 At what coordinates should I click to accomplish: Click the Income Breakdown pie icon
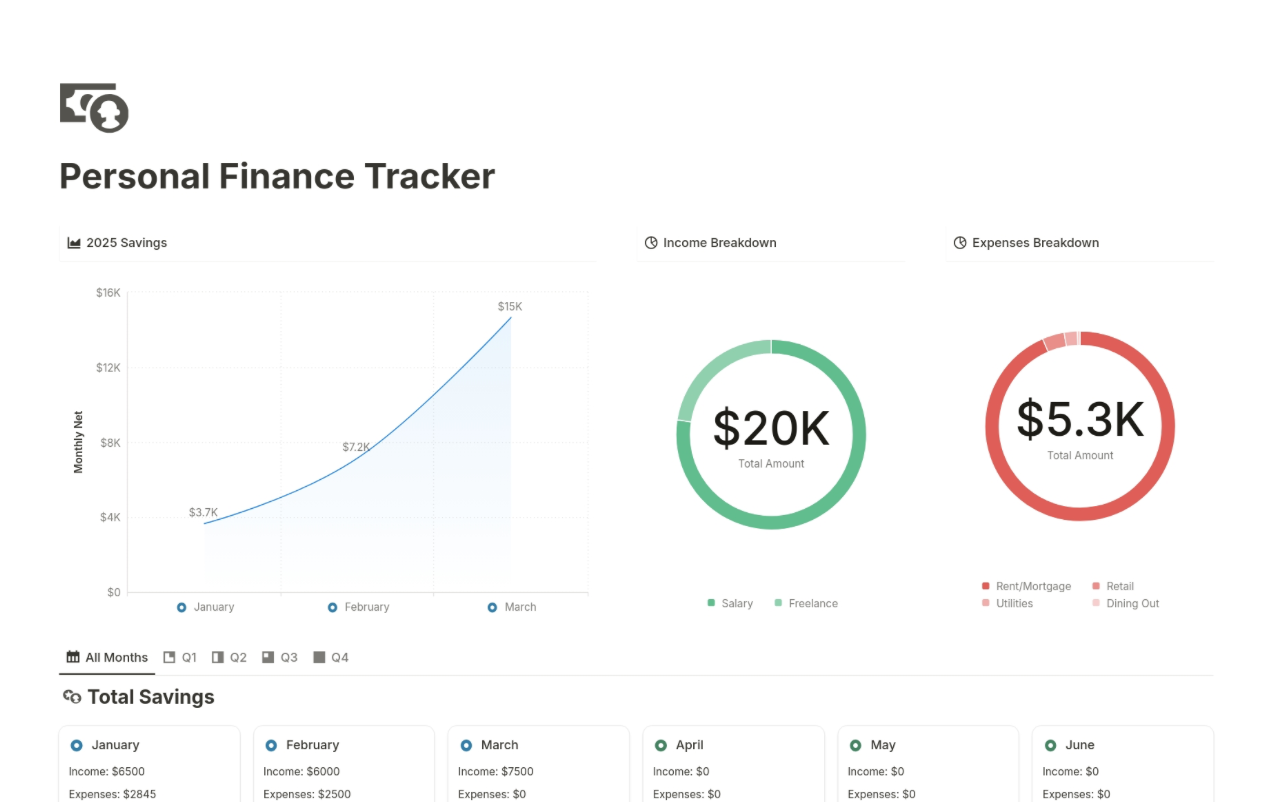651,243
